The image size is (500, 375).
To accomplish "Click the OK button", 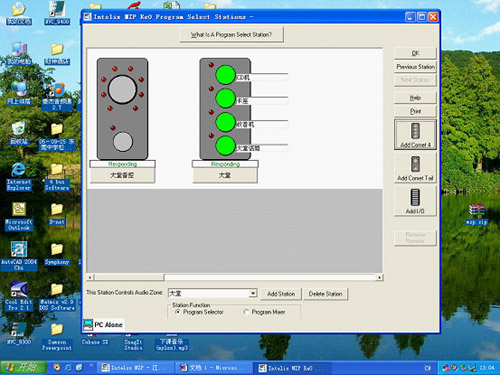I will [x=415, y=53].
